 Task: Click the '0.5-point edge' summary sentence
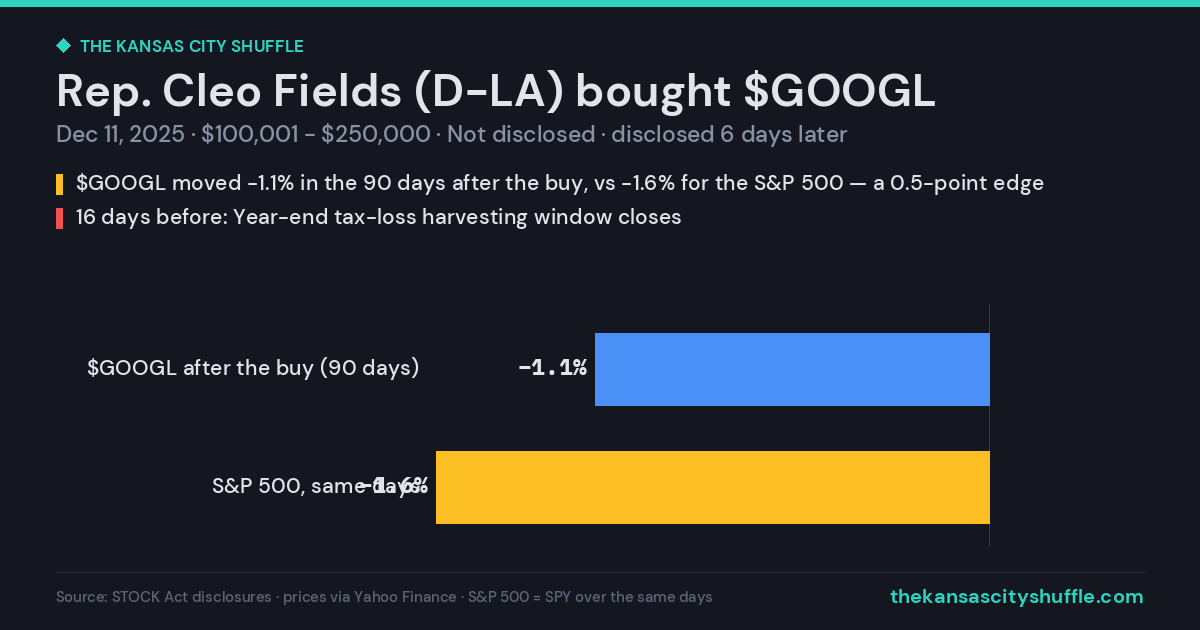(560, 184)
